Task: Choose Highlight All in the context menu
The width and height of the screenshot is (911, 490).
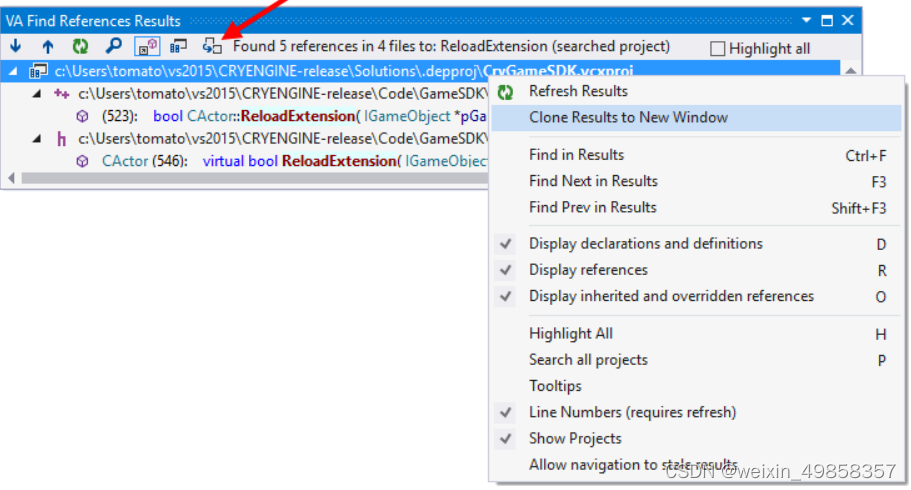Action: pyautogui.click(x=696, y=334)
